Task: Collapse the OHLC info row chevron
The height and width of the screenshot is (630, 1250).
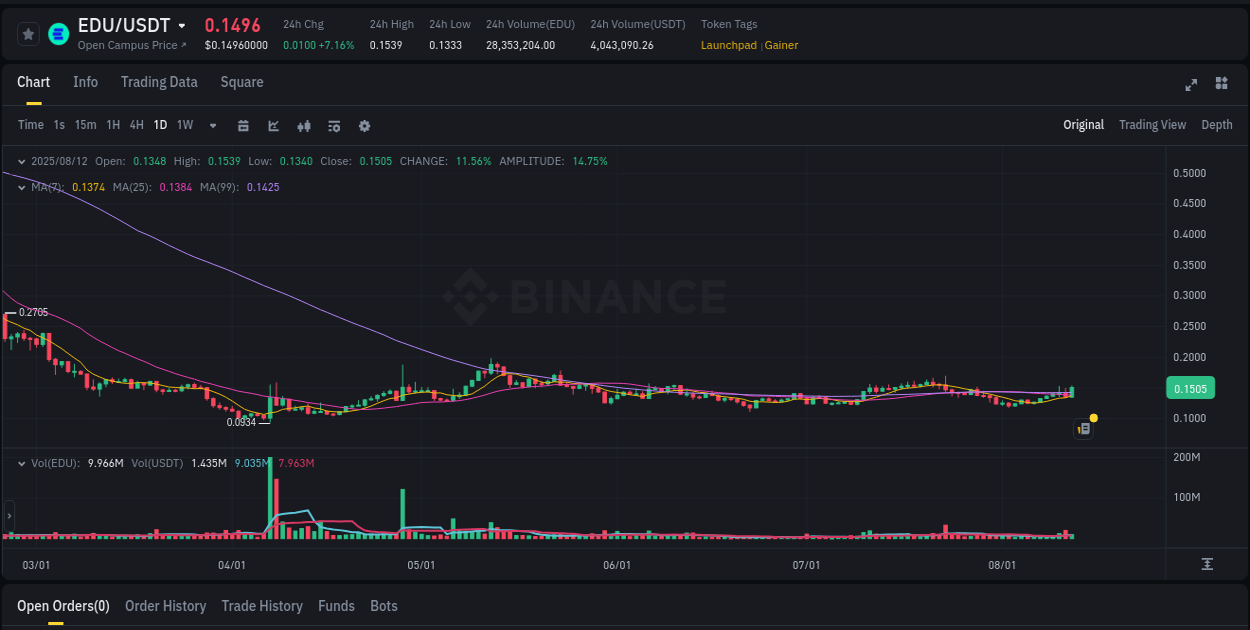Action: point(21,160)
